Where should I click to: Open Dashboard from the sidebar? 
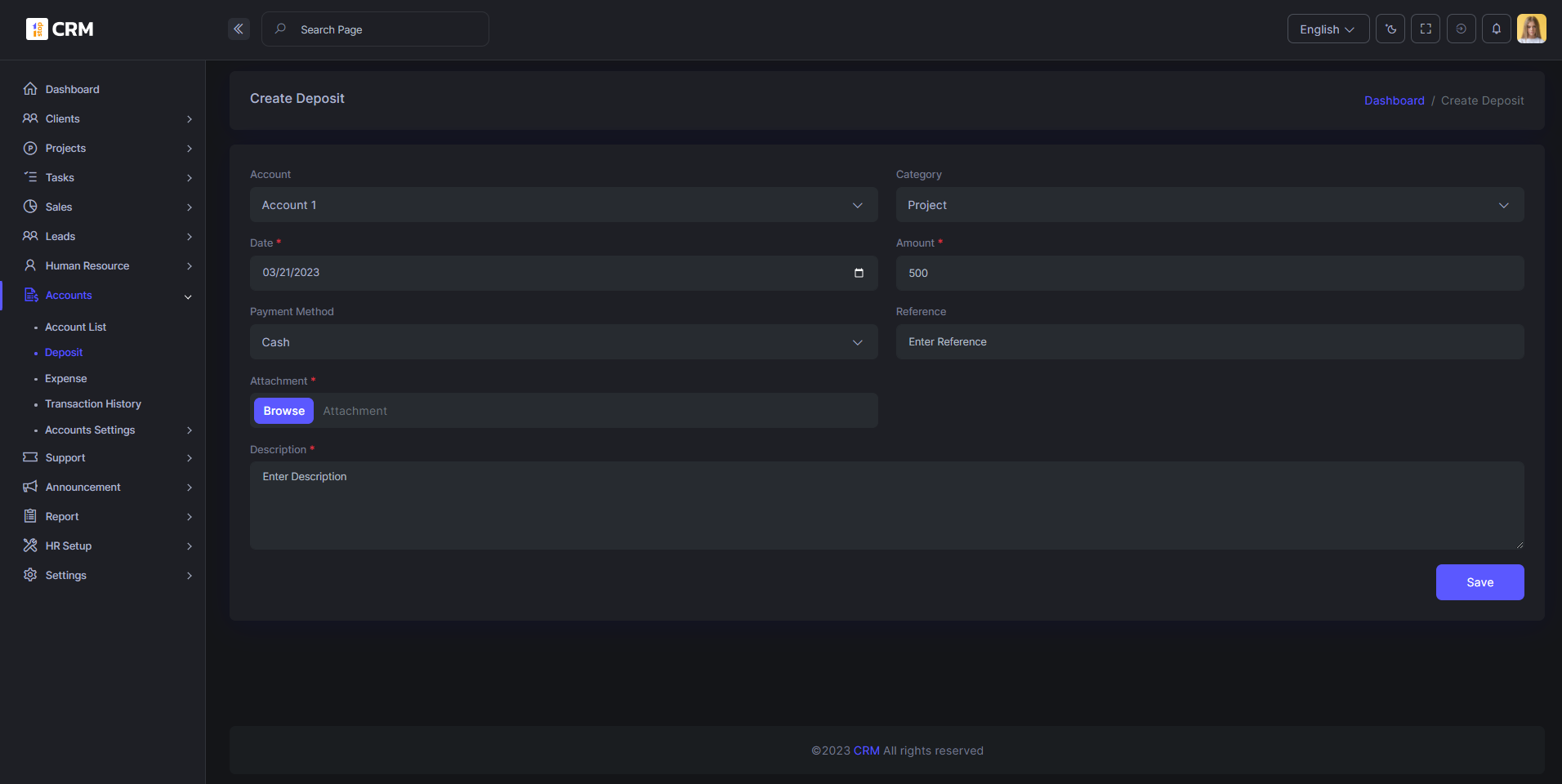[x=72, y=90]
